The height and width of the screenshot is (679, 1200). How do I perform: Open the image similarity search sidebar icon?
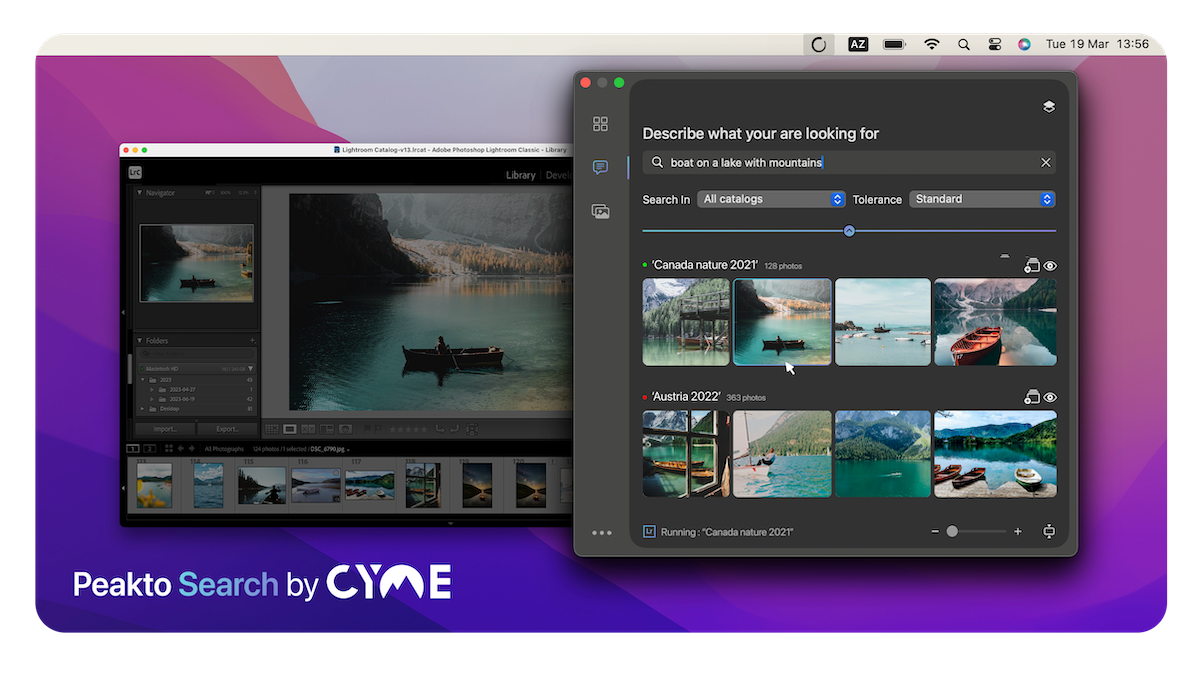(x=600, y=211)
